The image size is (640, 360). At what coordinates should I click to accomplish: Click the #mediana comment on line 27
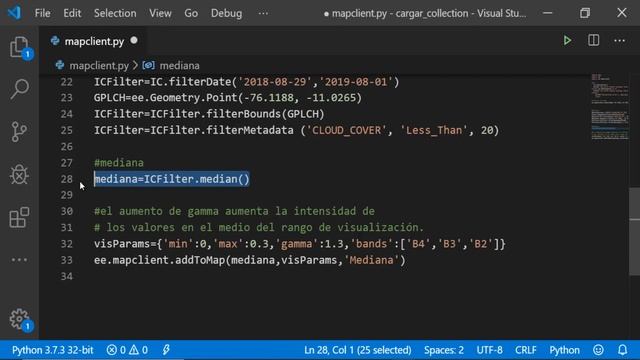pos(119,162)
